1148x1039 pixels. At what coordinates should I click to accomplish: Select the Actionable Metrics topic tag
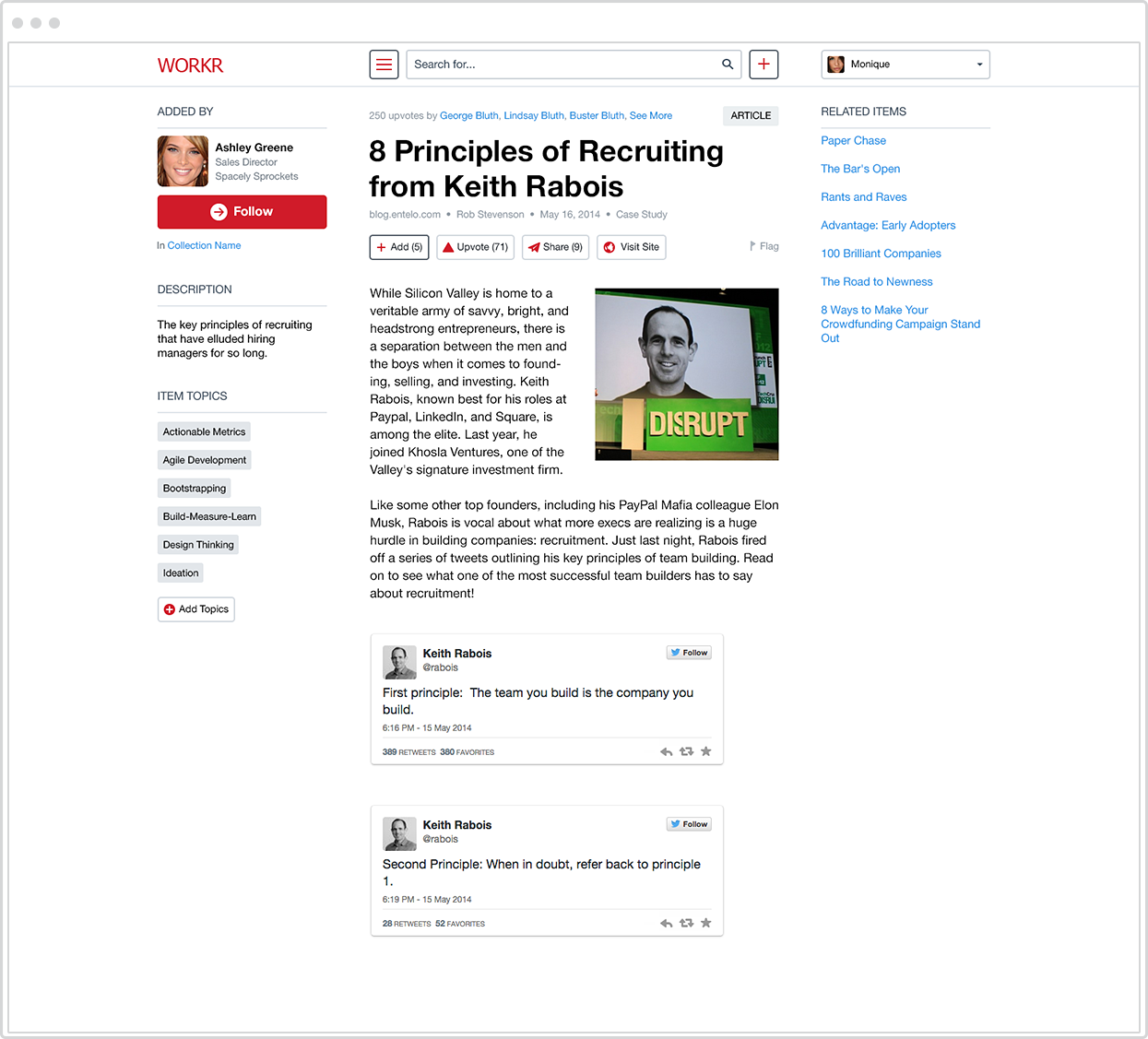pos(204,432)
